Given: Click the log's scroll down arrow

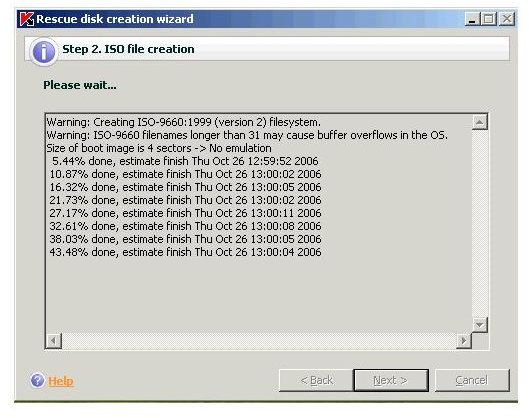Looking at the screenshot, I should pos(480,325).
